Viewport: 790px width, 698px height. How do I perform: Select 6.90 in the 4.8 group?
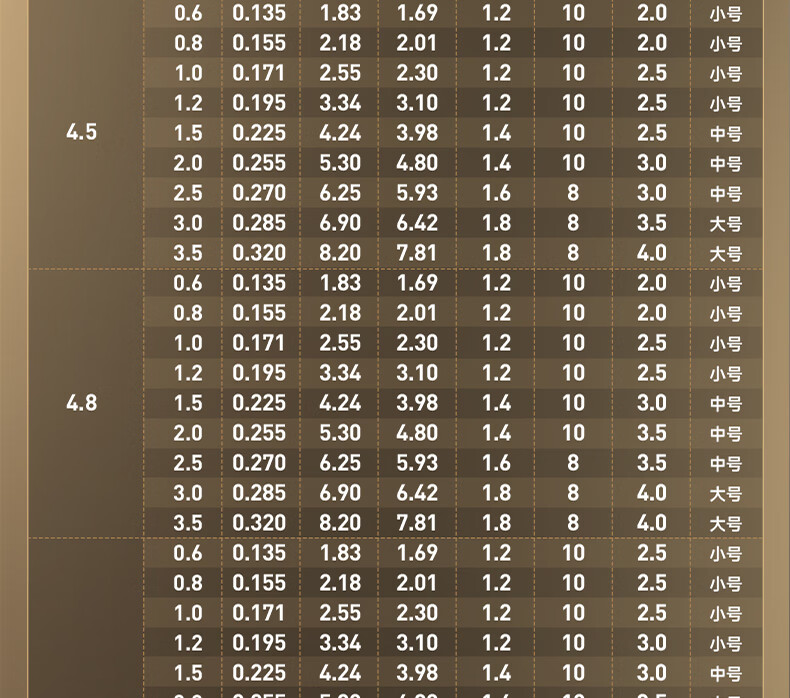click(x=340, y=493)
